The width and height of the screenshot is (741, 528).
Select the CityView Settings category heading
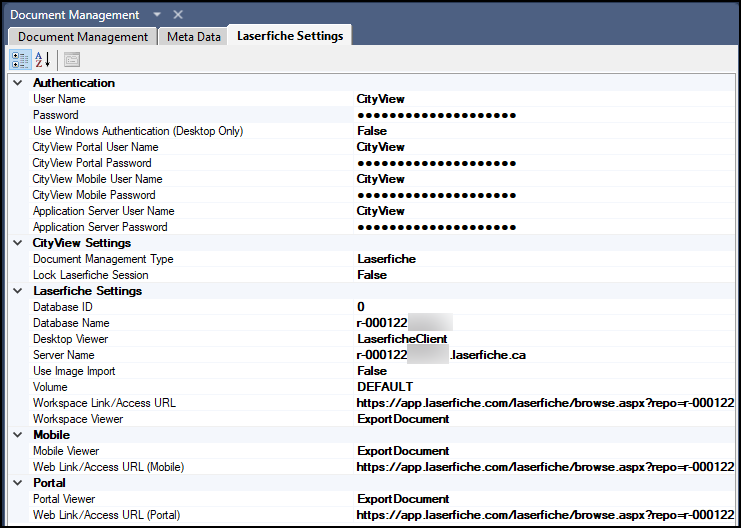tap(82, 243)
